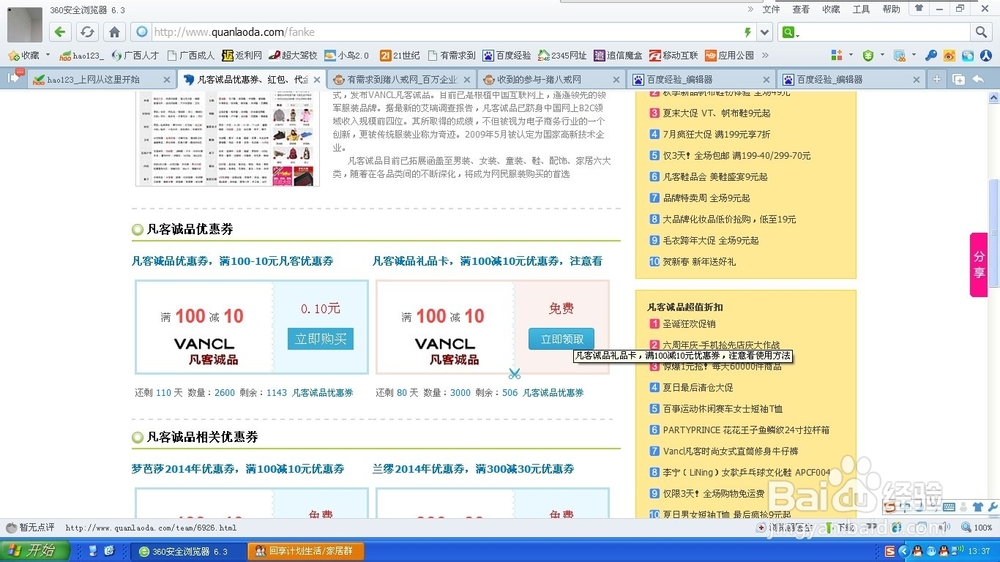1000x562 pixels.
Task: Click the Sogou input method tray icon
Action: [x=890, y=551]
